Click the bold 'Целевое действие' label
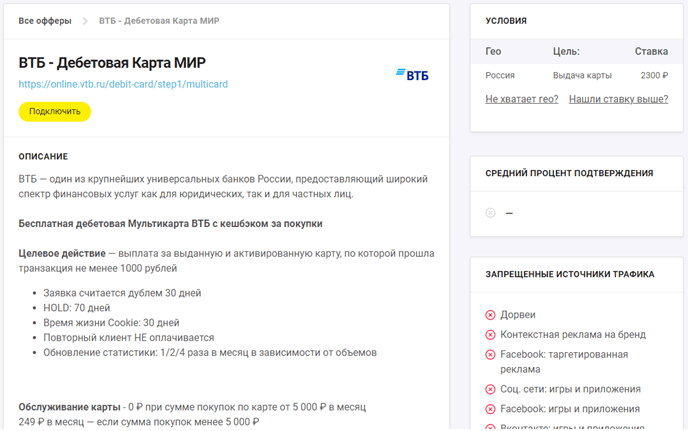The height and width of the screenshot is (431, 689). point(62,254)
